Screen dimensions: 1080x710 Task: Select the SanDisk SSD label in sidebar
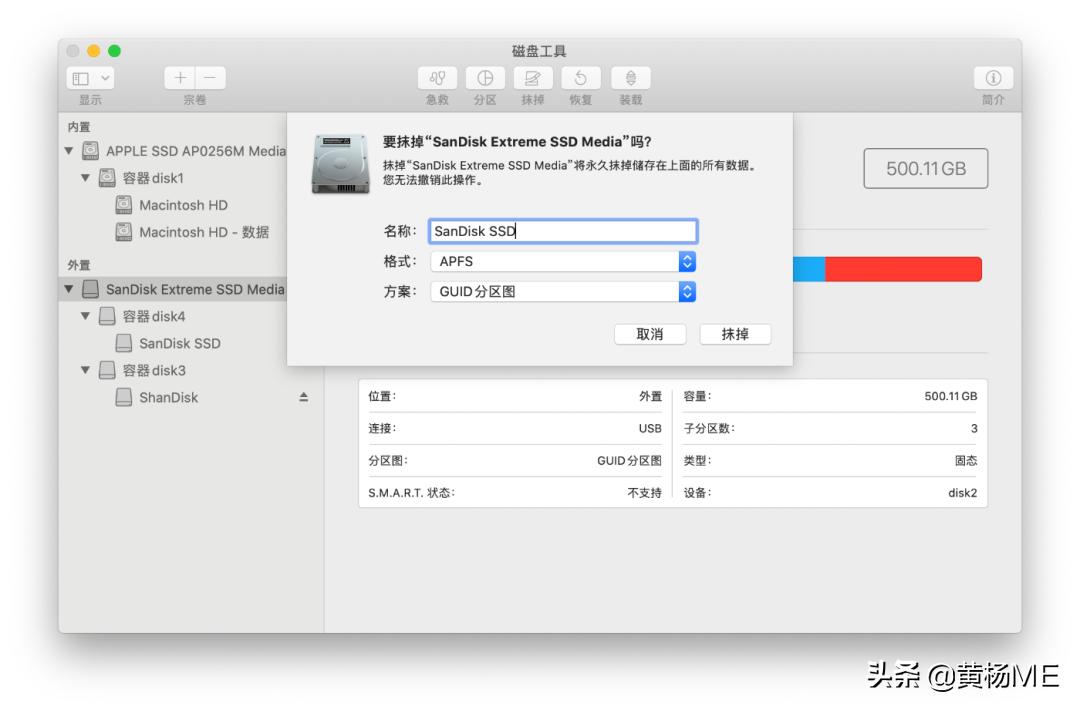click(x=180, y=344)
